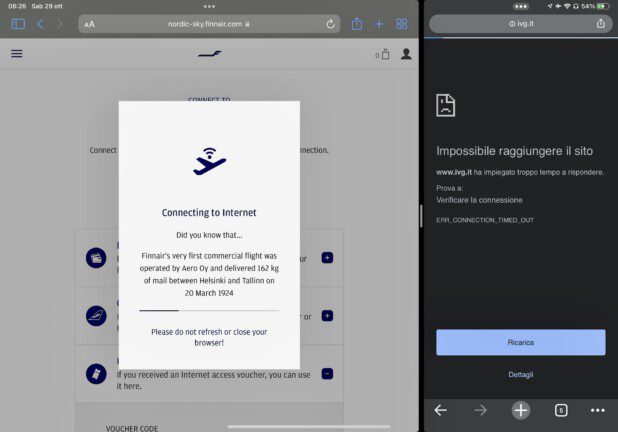This screenshot has width=618, height=432.
Task: Go back in Safari
Action: [40, 23]
